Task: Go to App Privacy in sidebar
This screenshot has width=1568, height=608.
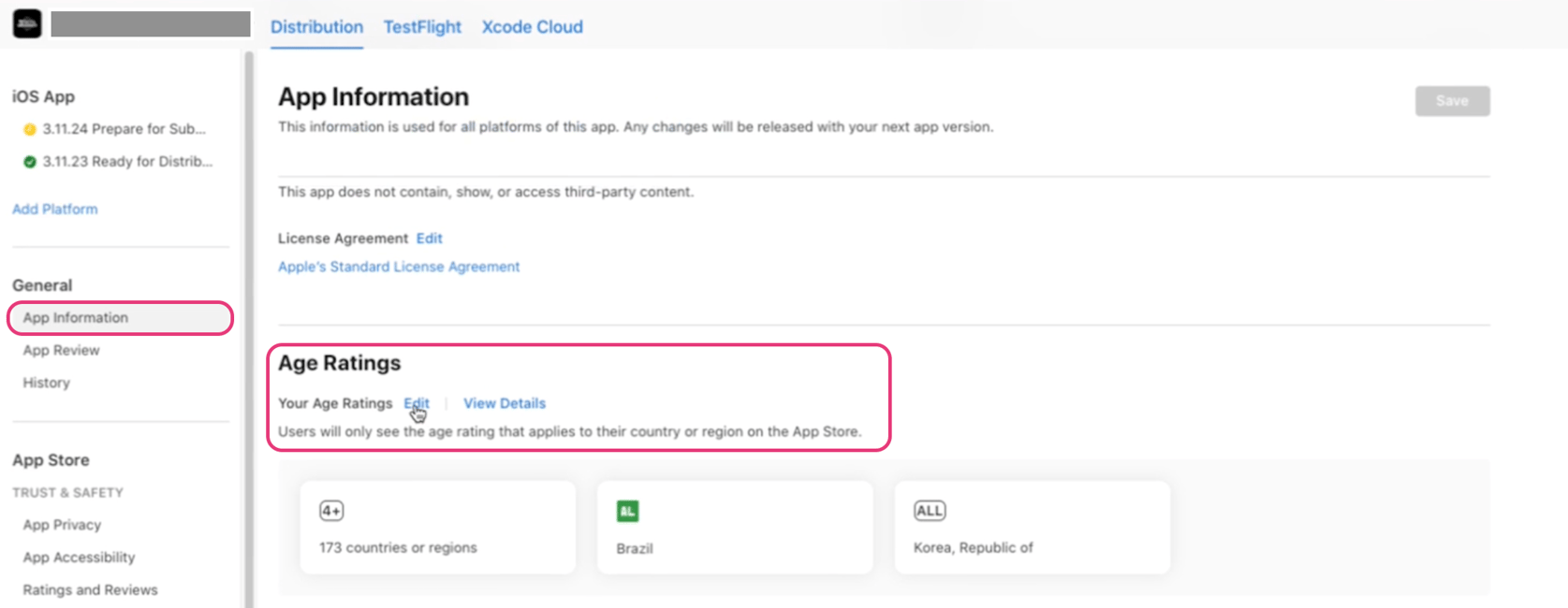Action: (62, 525)
